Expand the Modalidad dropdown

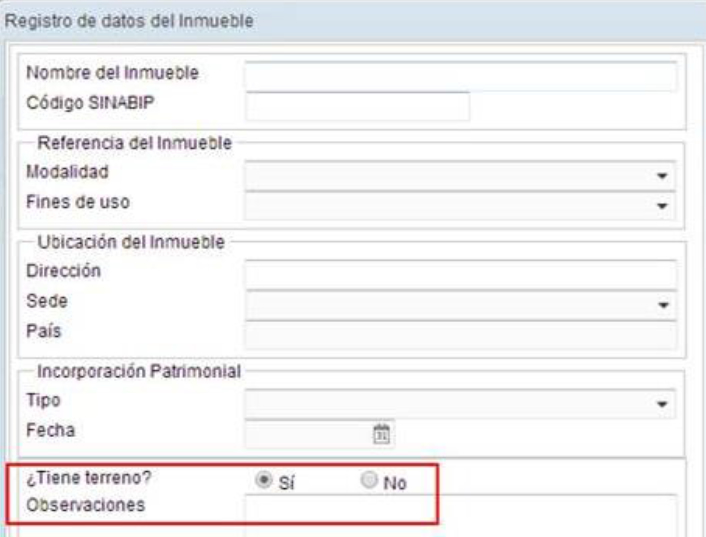click(x=661, y=174)
